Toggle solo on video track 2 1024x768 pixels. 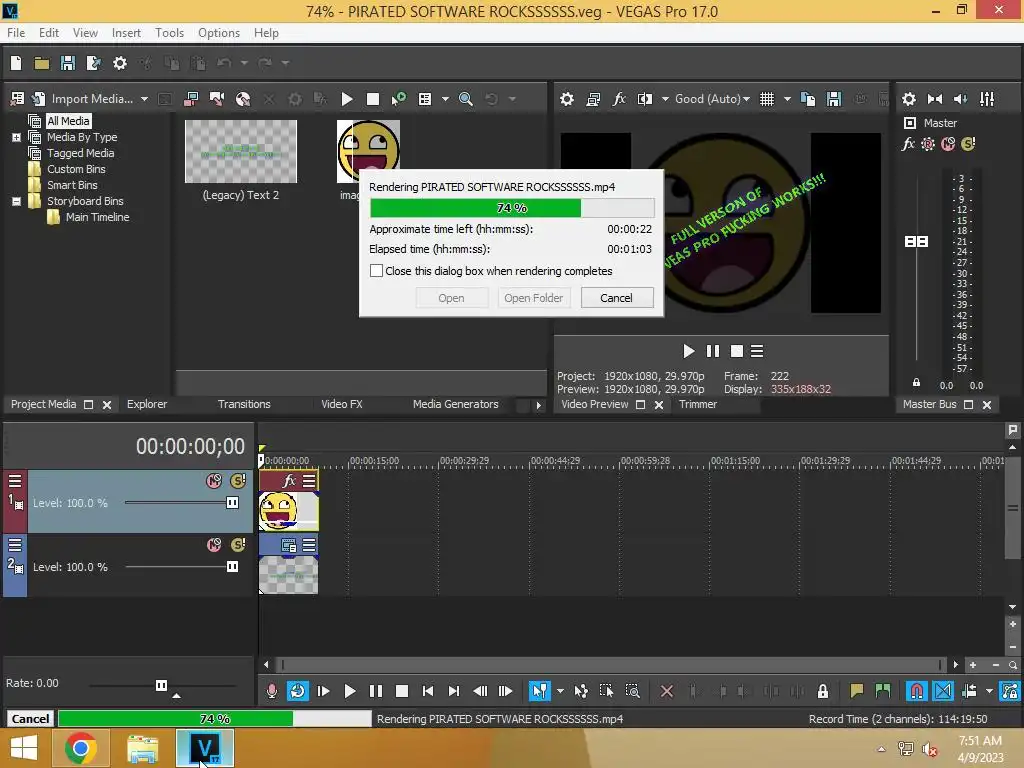point(238,545)
